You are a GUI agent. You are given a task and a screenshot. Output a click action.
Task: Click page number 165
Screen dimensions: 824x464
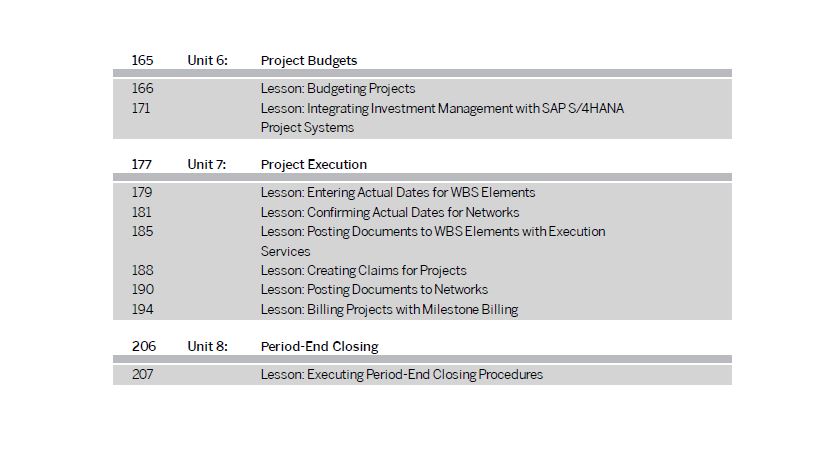[x=142, y=60]
